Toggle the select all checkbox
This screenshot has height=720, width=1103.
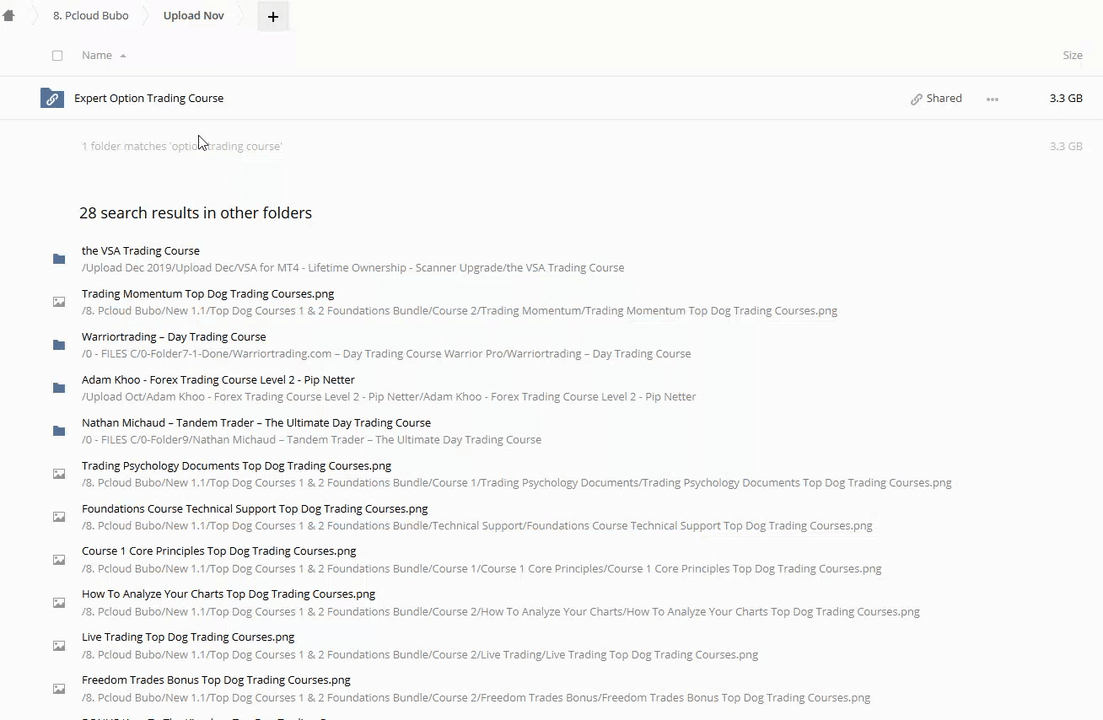click(x=57, y=56)
